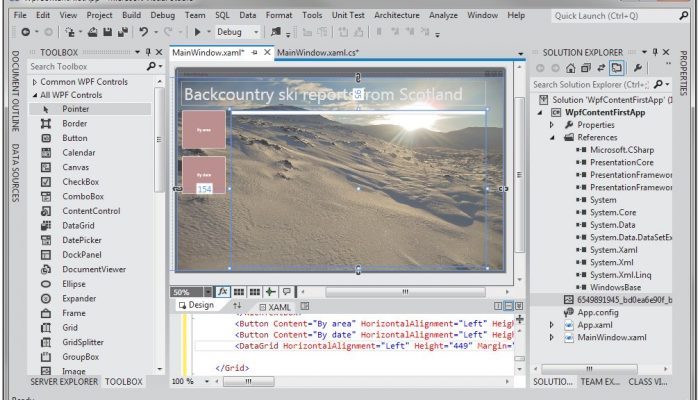Click Vertical Split icon in designer
The height and width of the screenshot is (400, 700).
point(498,306)
